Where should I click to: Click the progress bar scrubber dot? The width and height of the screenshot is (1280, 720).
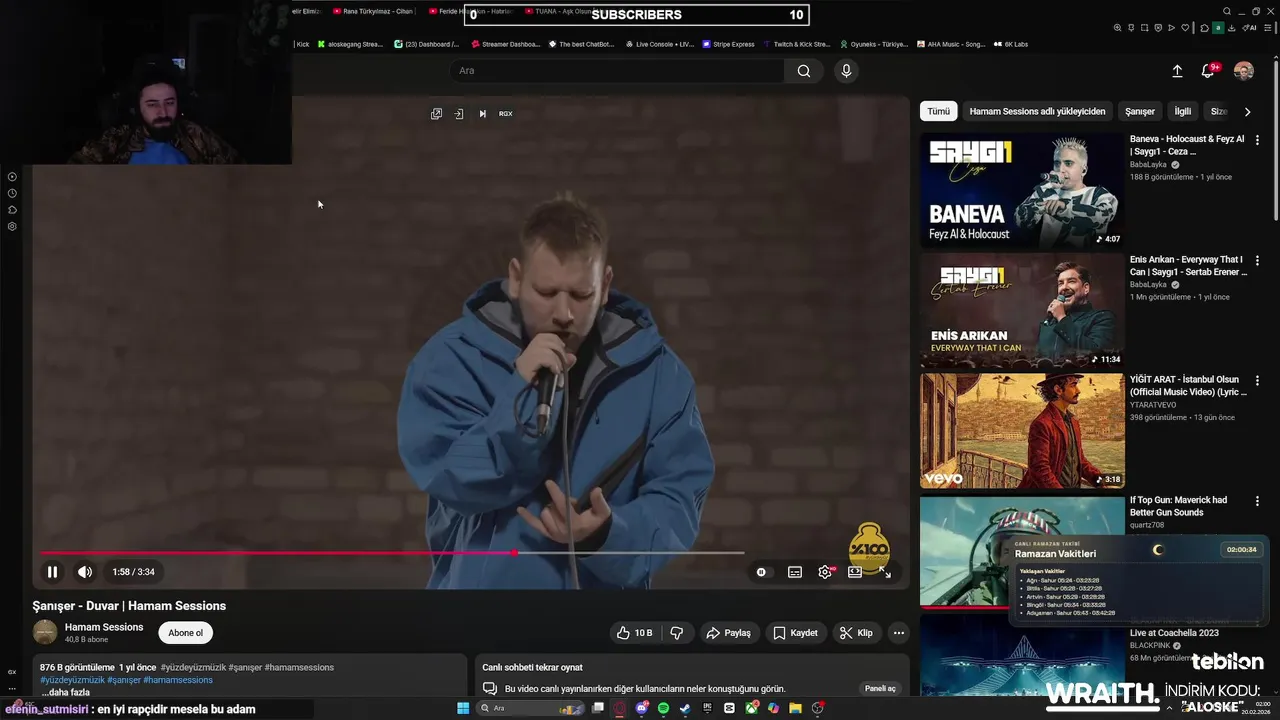pos(514,552)
